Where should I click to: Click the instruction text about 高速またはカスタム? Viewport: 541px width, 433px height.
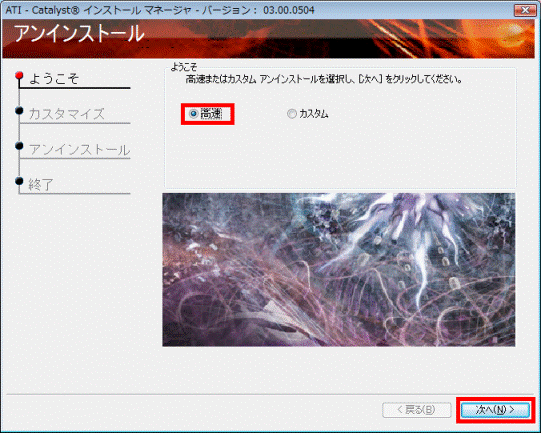(324, 80)
